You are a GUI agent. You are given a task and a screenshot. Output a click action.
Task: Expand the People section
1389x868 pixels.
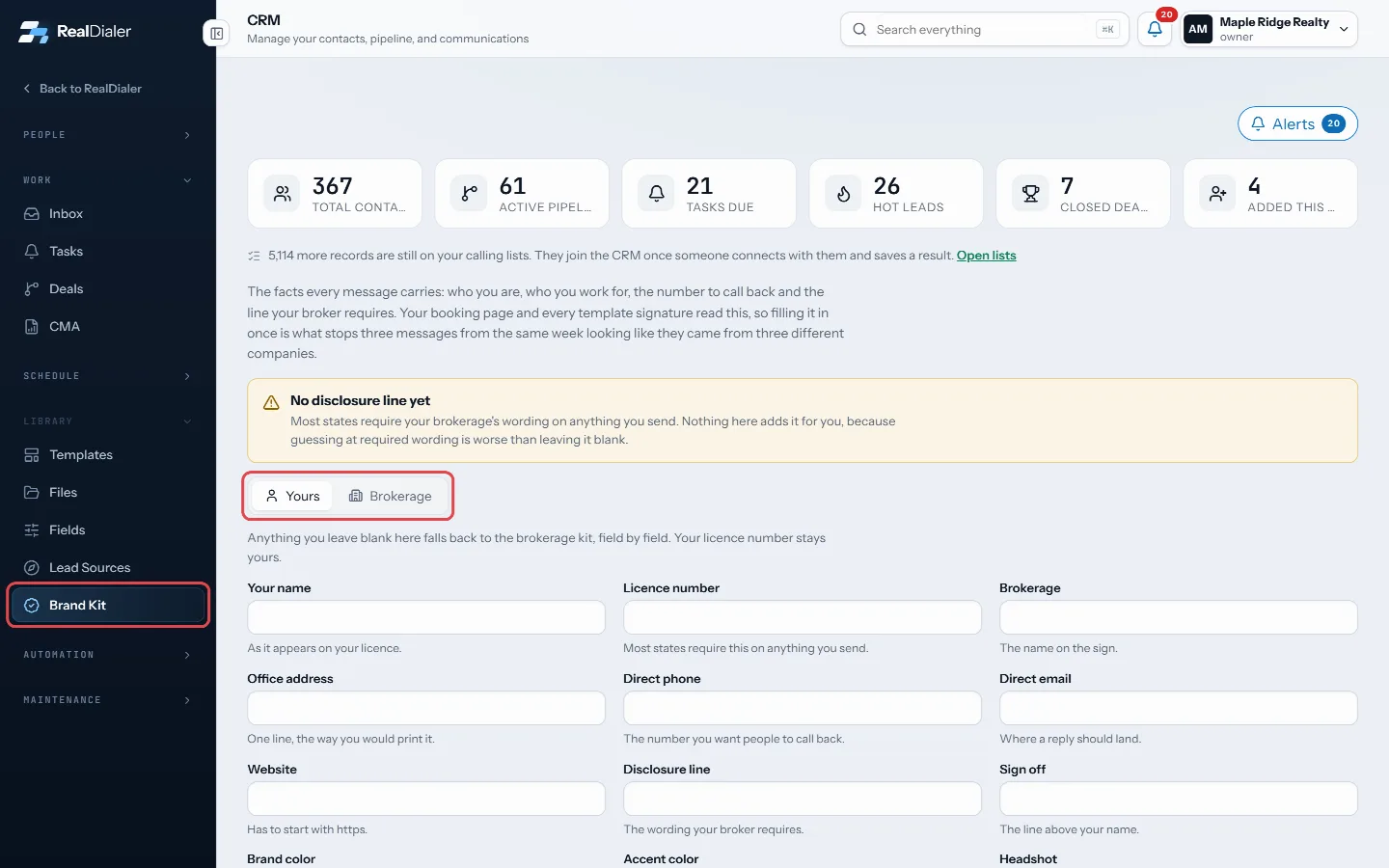pyautogui.click(x=108, y=135)
